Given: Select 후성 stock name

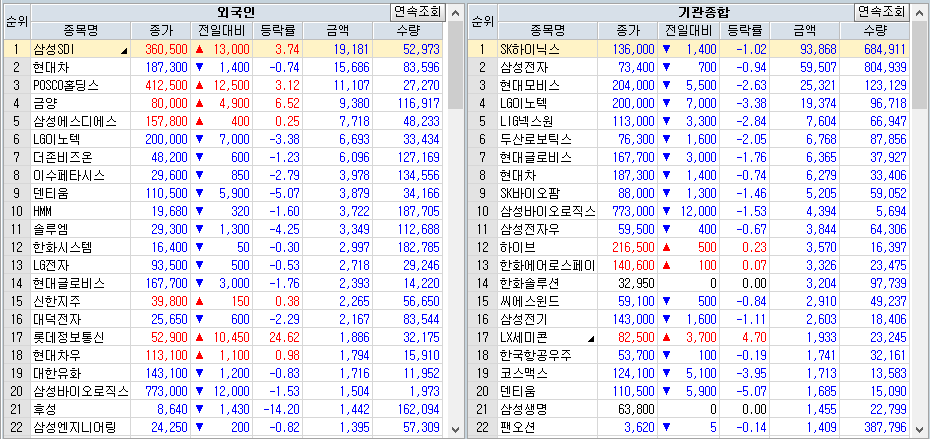Looking at the screenshot, I should tap(45, 411).
